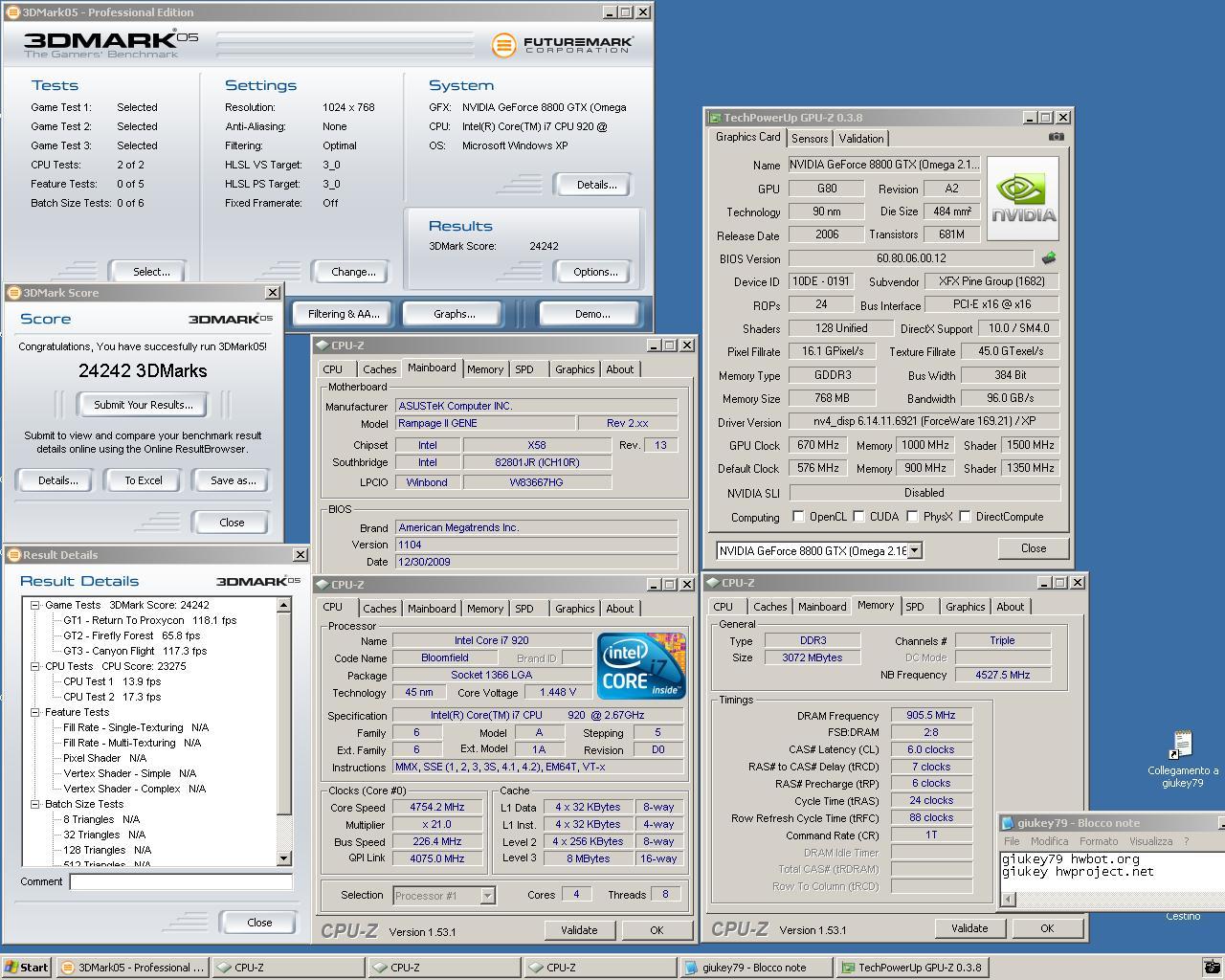Click Close button in GPU-Z window

coord(1034,548)
